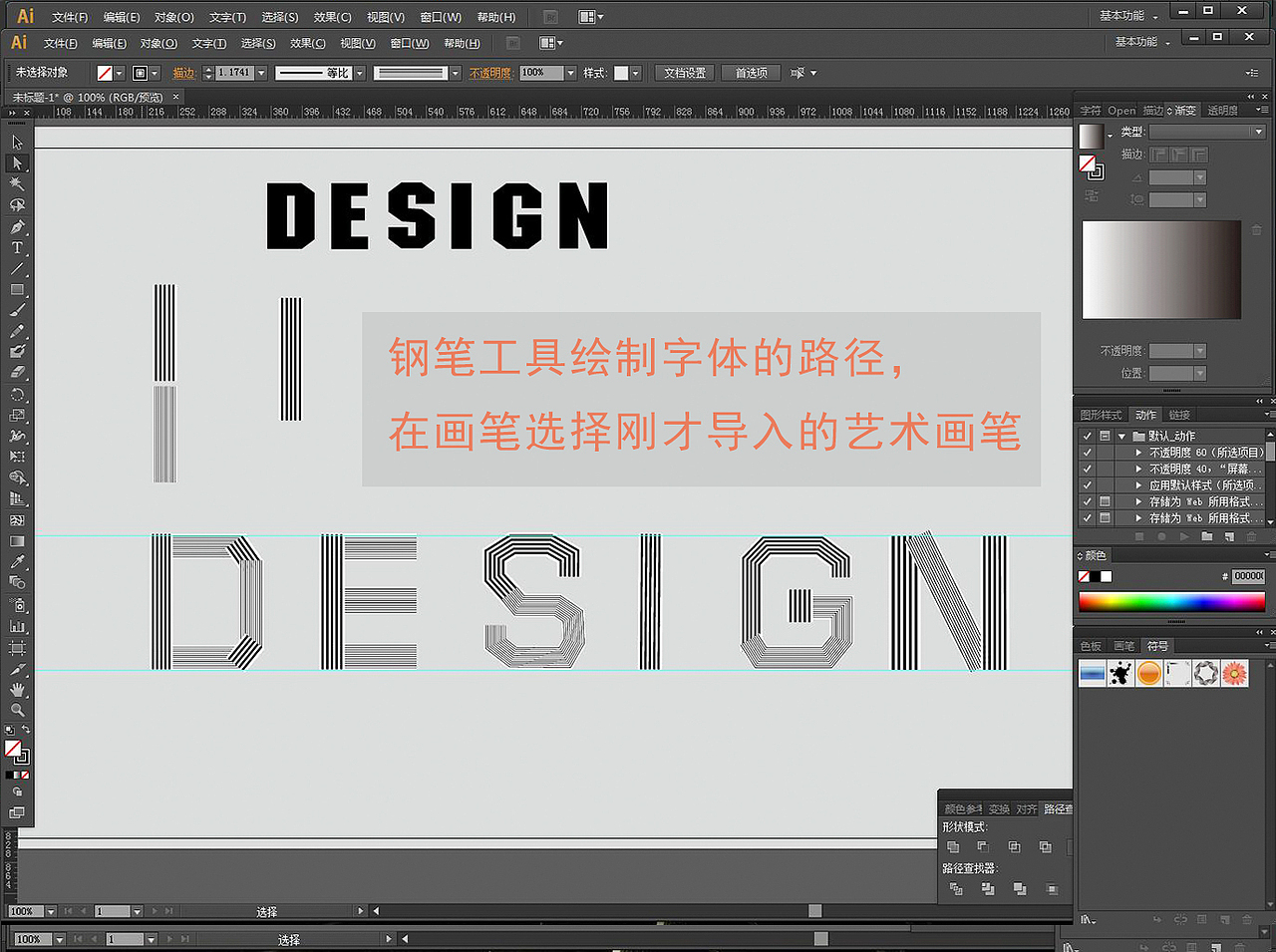
Task: Pick a hue from the rainbow spectrum bar
Action: [1171, 600]
